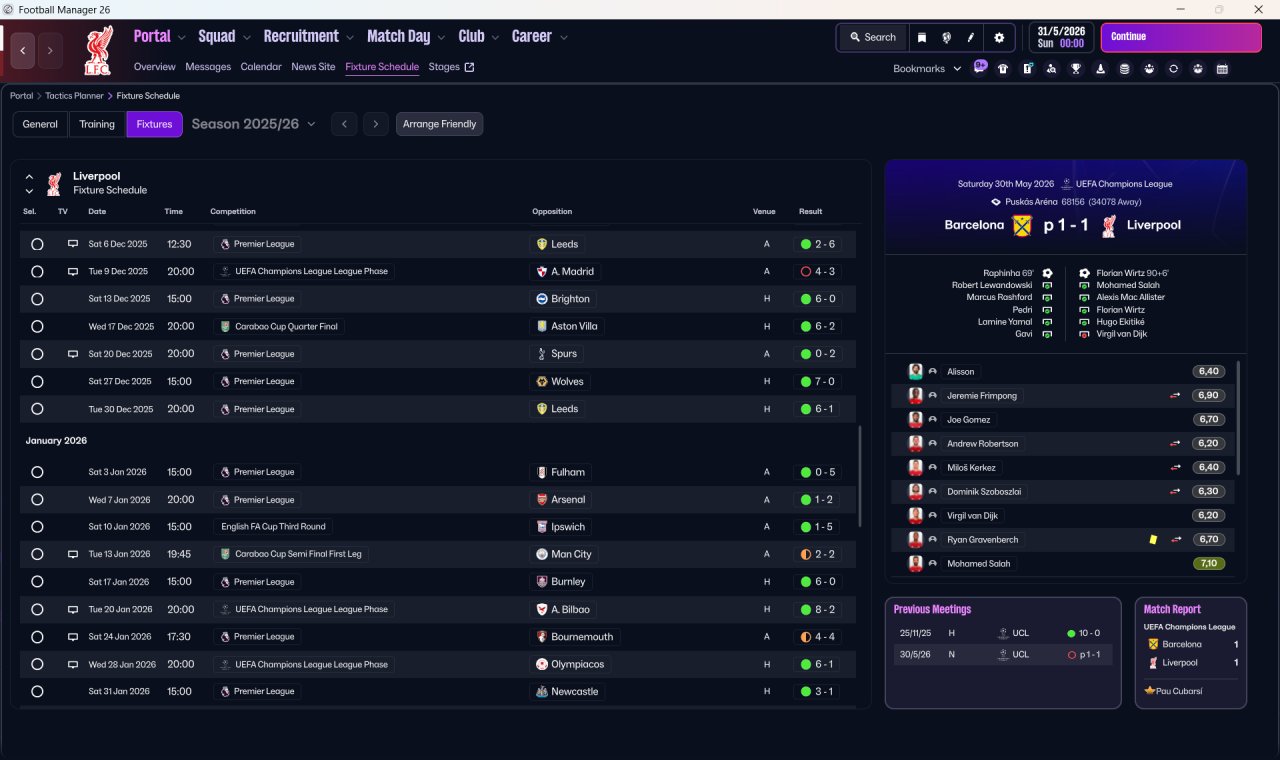This screenshot has height=760, width=1280.
Task: Open the Bookmarks dropdown
Action: (927, 69)
